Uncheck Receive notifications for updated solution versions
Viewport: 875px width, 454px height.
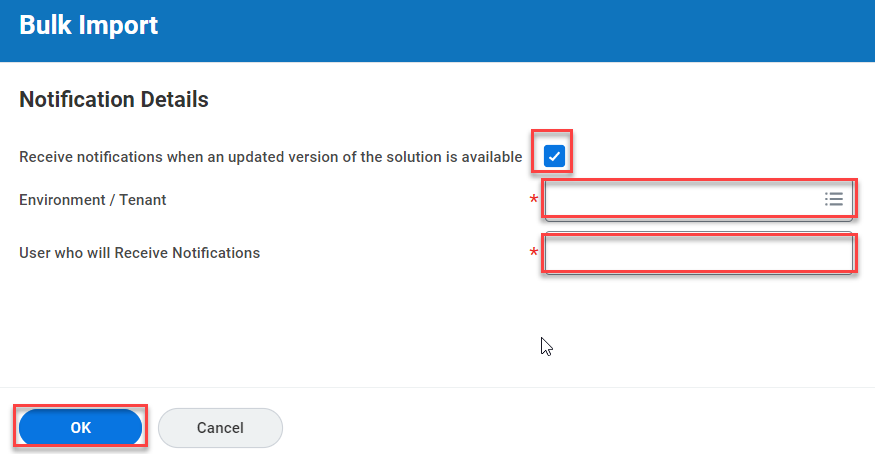pos(554,156)
